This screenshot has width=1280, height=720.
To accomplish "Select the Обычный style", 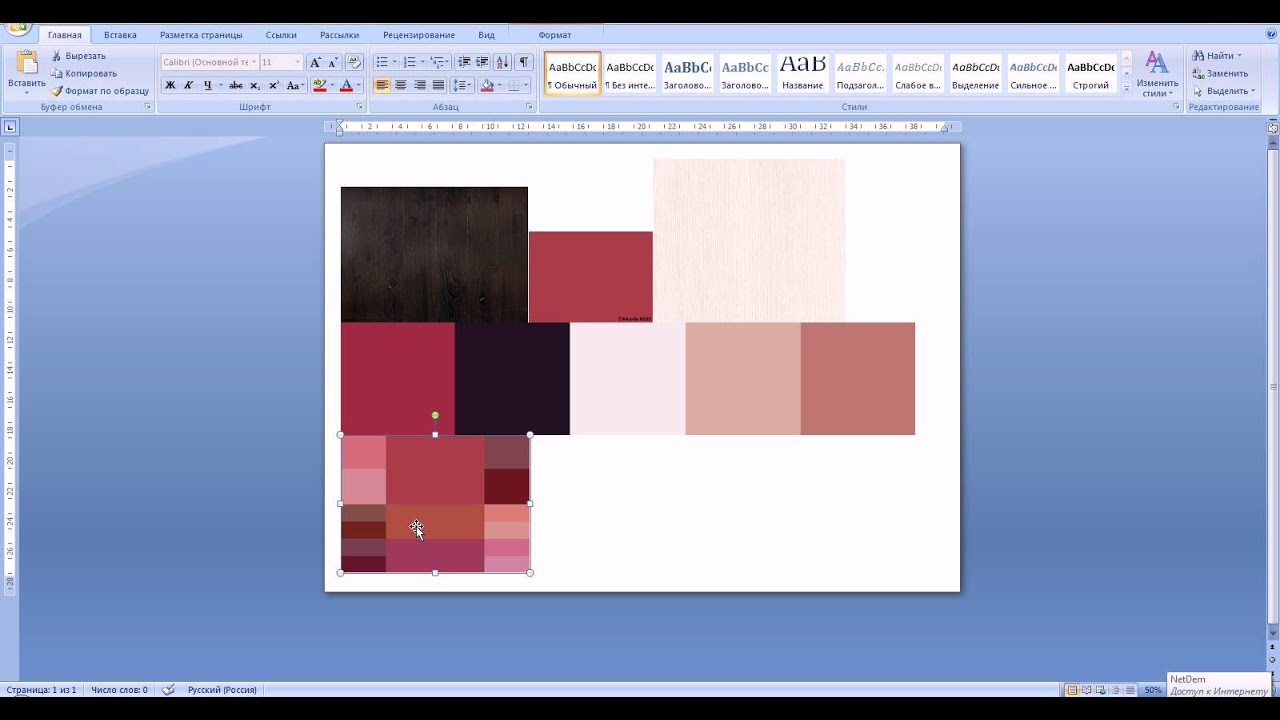I will click(573, 73).
